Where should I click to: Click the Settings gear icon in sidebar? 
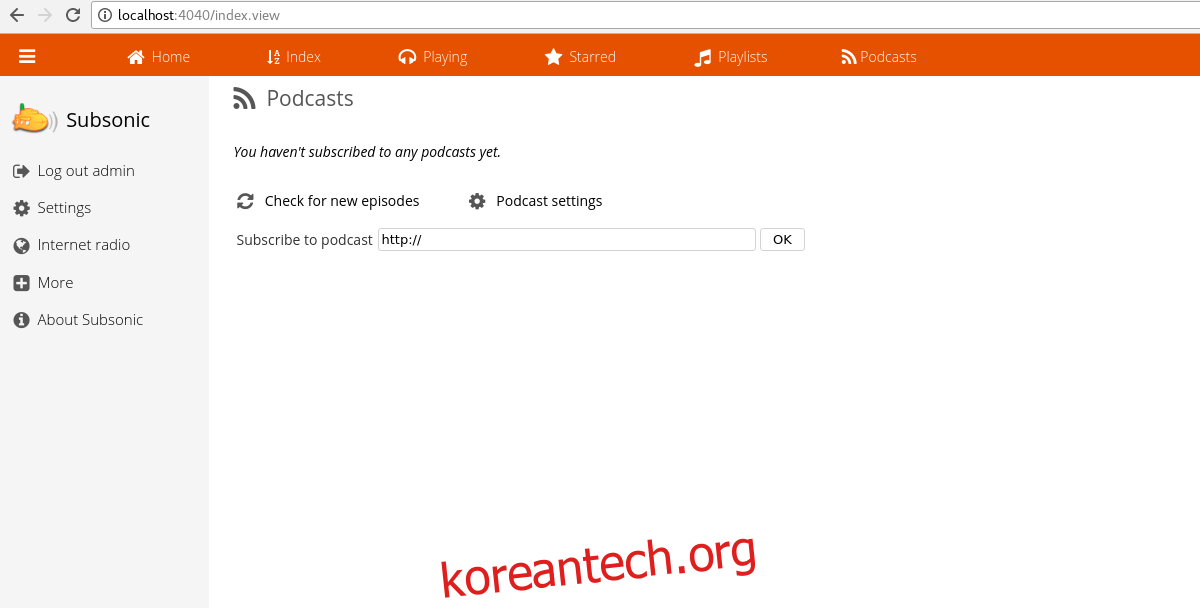pyautogui.click(x=21, y=208)
